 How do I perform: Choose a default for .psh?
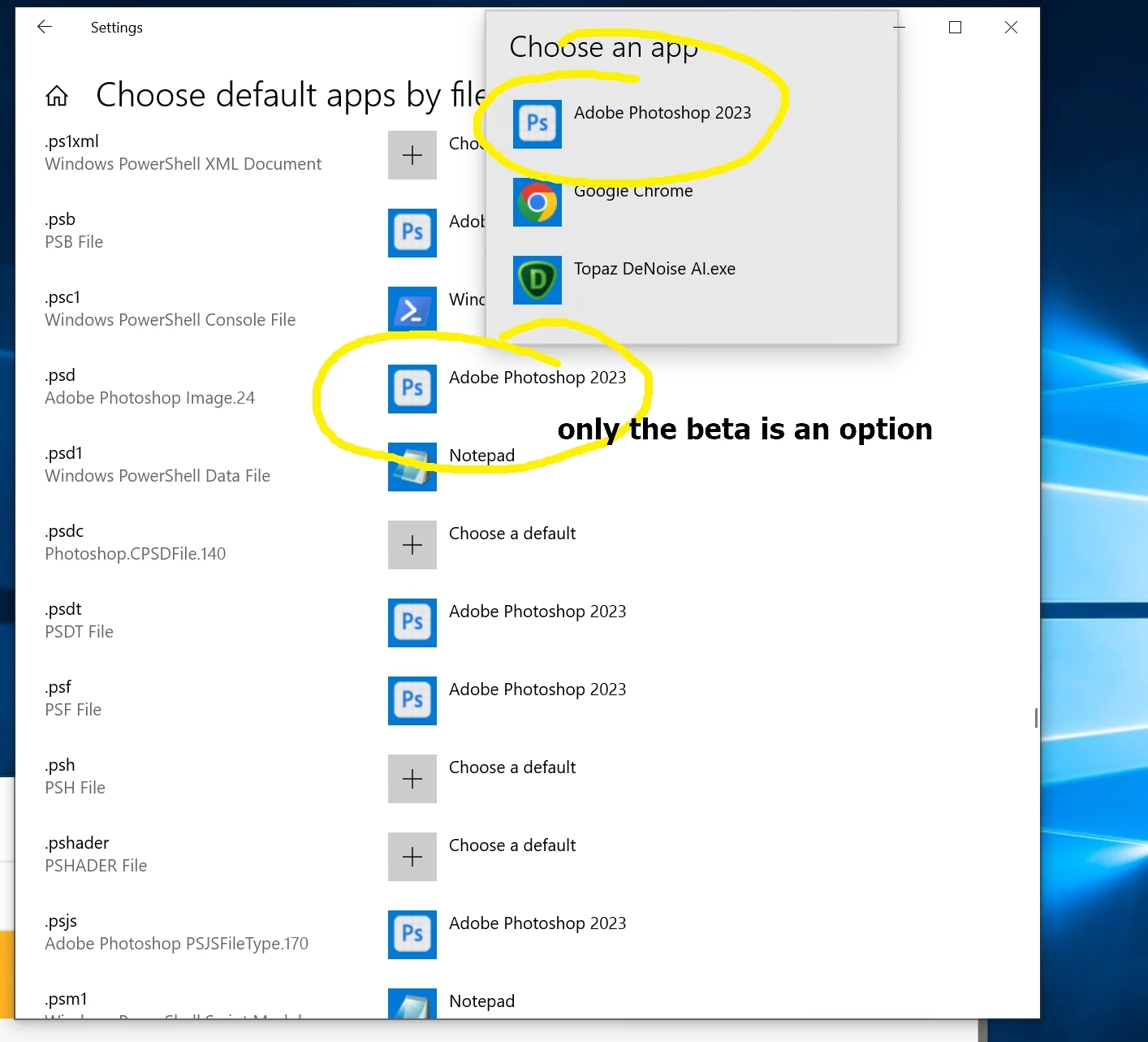point(512,767)
